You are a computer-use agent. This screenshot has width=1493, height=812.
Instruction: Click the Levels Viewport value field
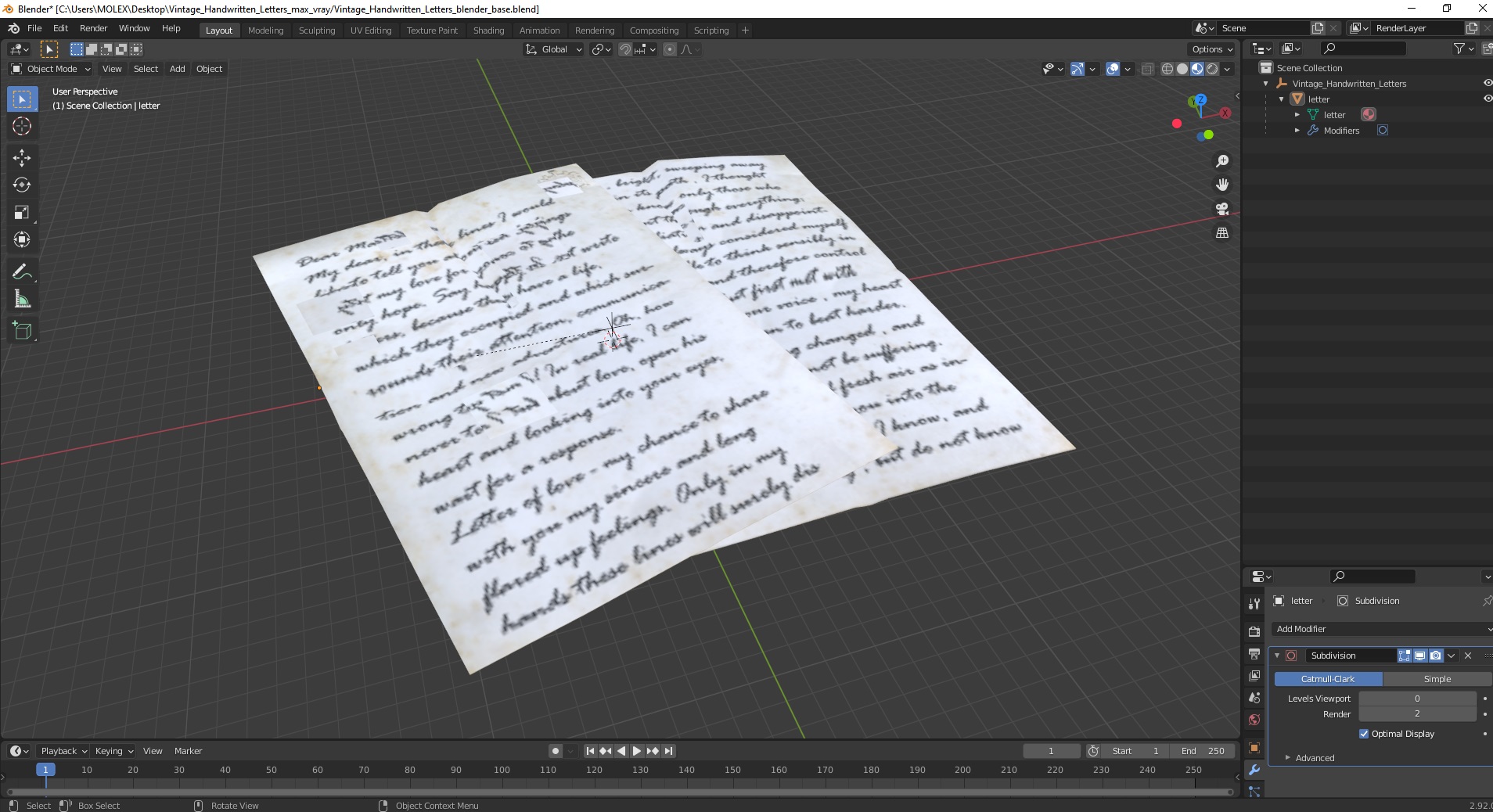(1417, 699)
